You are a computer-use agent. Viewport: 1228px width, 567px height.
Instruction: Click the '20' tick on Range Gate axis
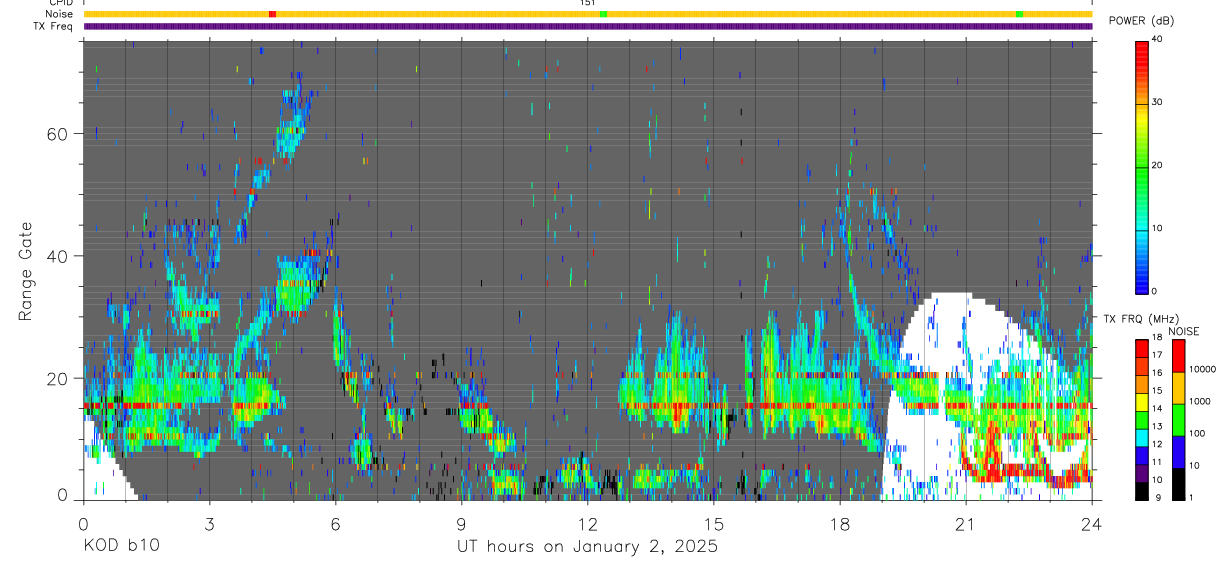click(56, 378)
